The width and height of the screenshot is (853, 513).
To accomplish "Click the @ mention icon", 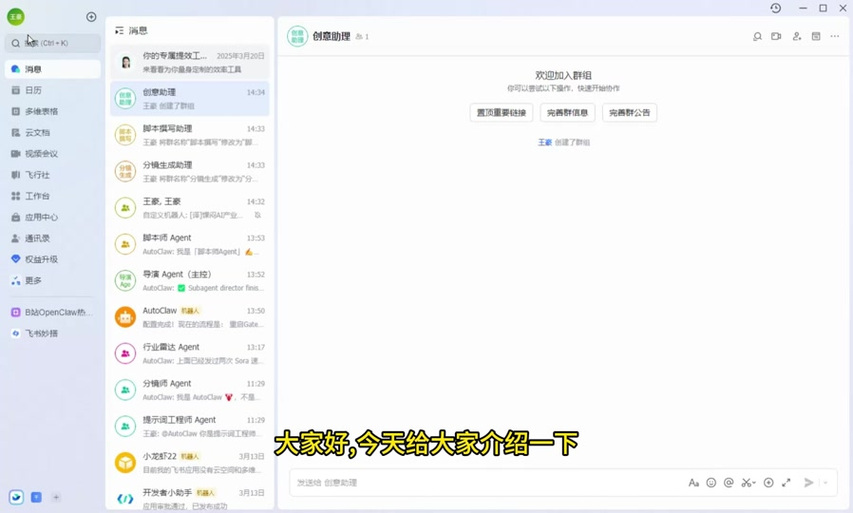I will [729, 483].
